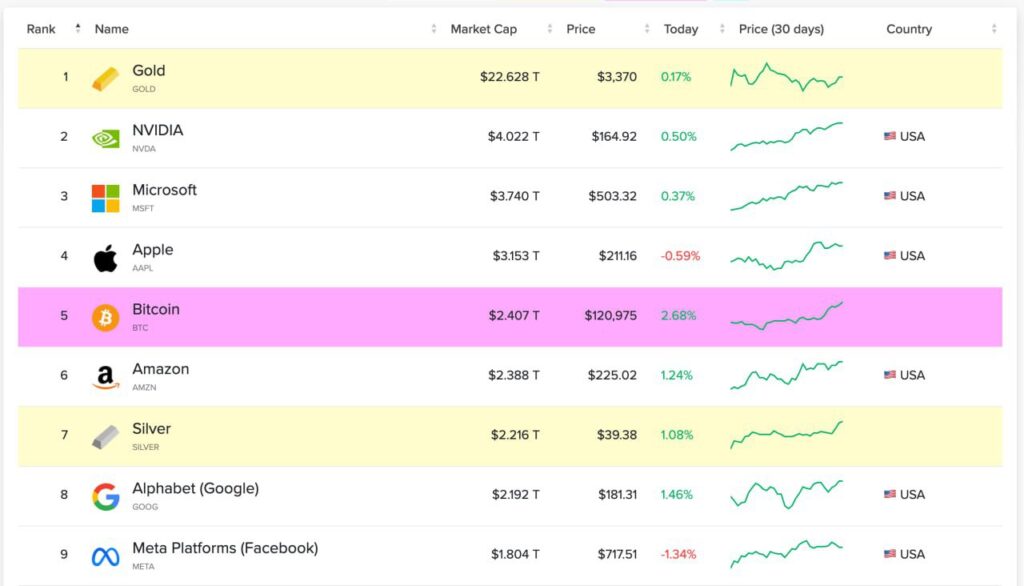
Task: Click Bitcoin's 30-day sparkline chart
Action: (x=787, y=315)
